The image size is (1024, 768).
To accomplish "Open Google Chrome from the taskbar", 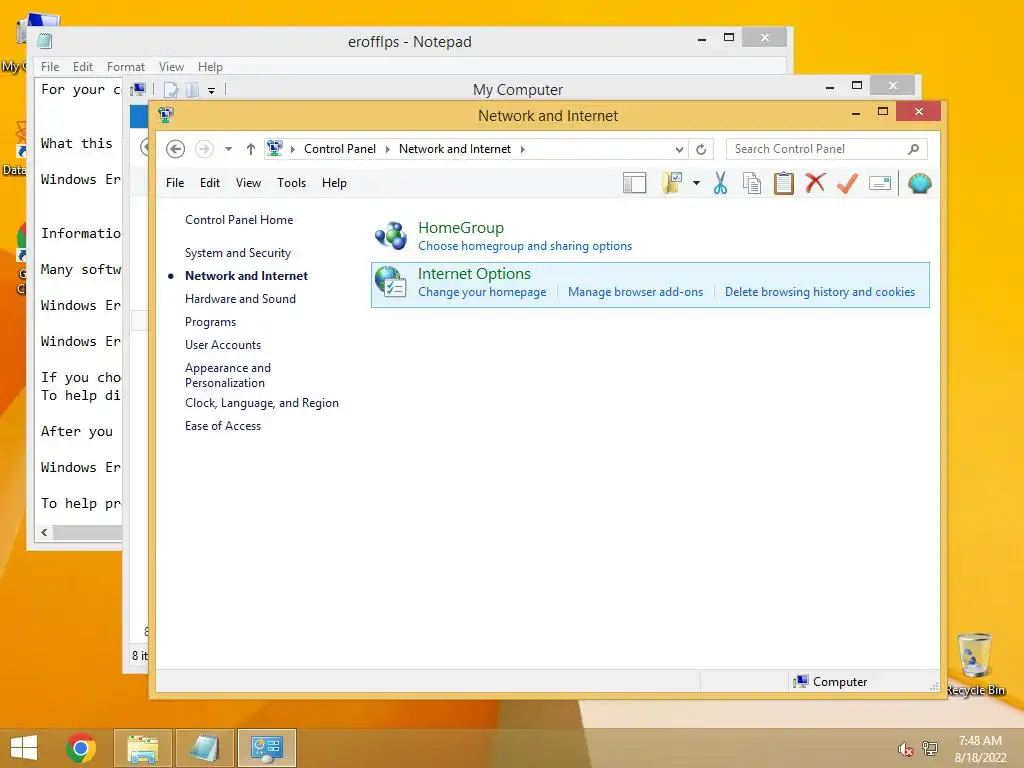I will 81,748.
